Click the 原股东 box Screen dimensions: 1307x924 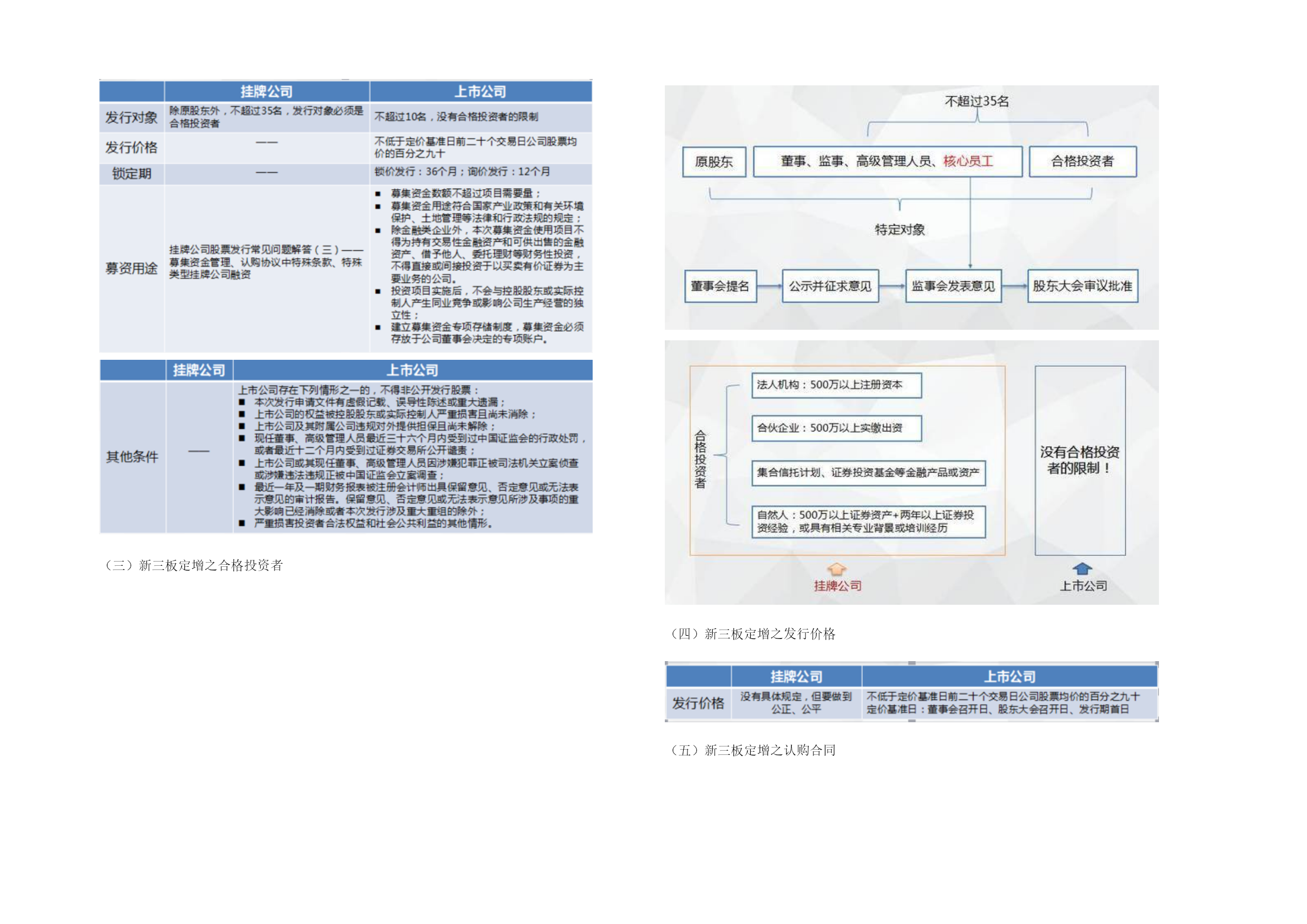click(x=714, y=162)
